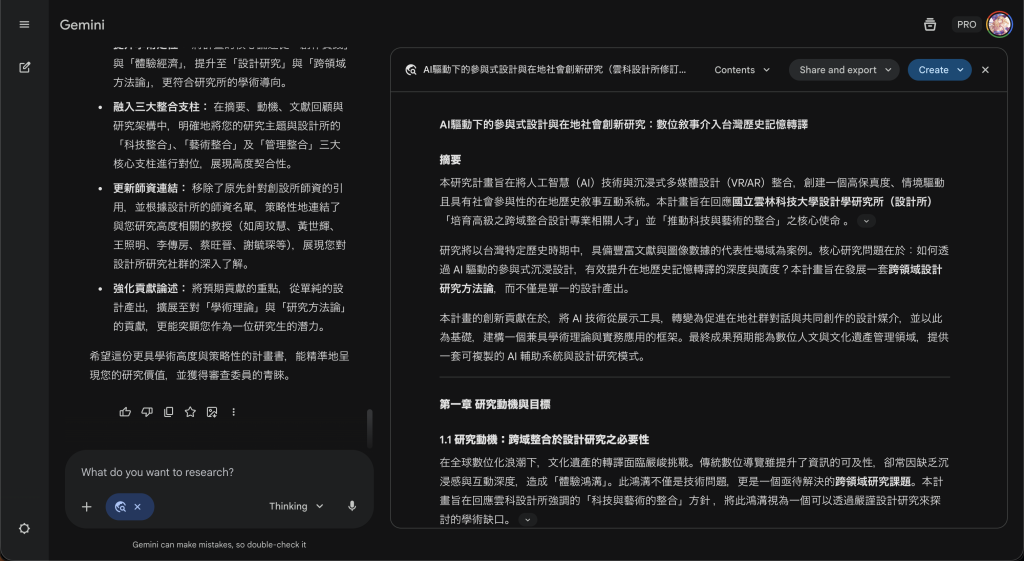Open the account profile avatar
The width and height of the screenshot is (1024, 561).
[x=999, y=25]
